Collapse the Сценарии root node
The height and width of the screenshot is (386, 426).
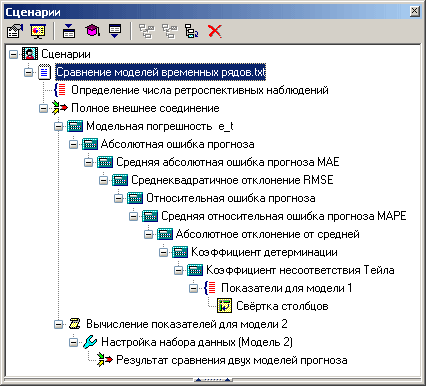click(x=13, y=54)
